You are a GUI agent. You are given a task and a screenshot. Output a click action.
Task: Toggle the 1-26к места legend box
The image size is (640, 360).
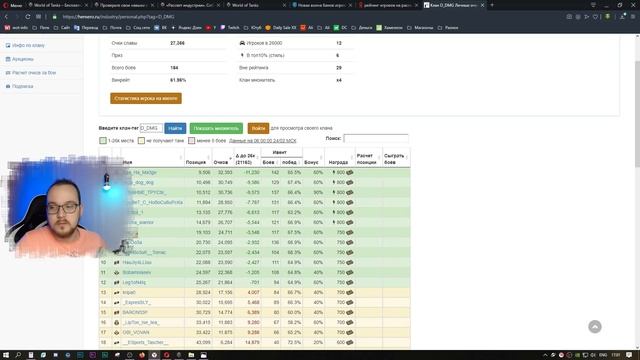click(x=103, y=140)
